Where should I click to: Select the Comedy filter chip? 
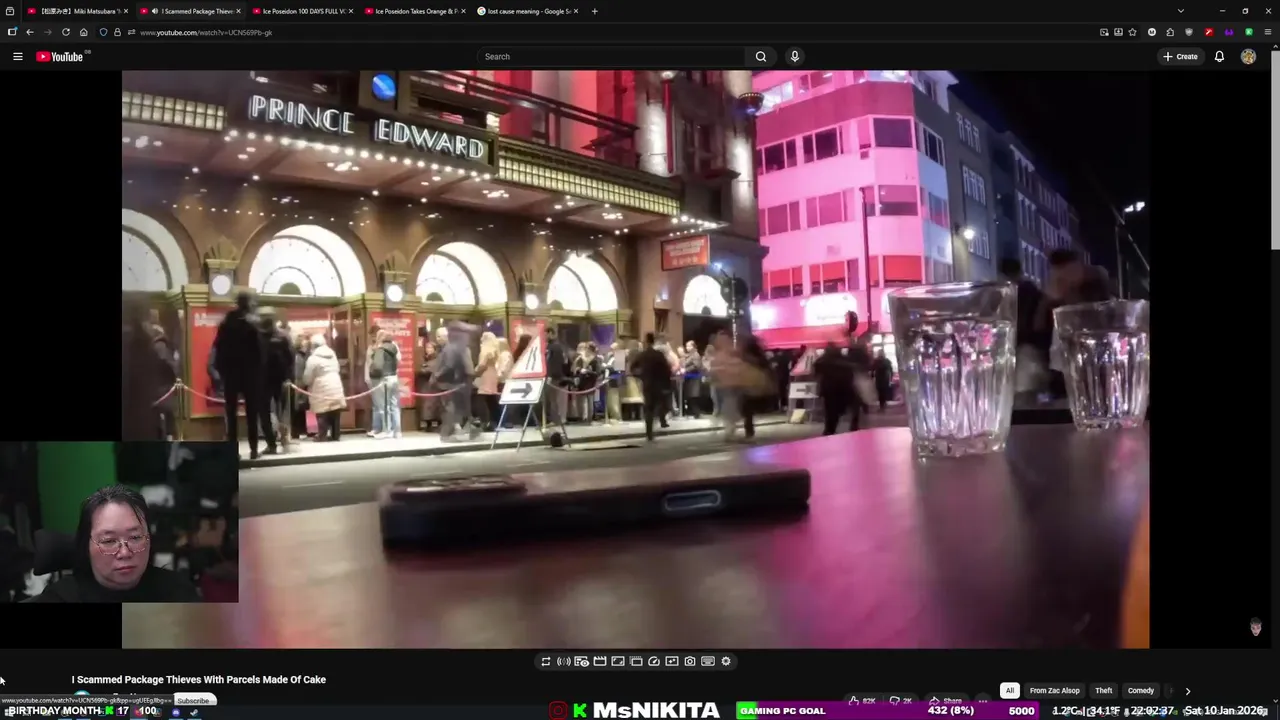pos(1141,691)
